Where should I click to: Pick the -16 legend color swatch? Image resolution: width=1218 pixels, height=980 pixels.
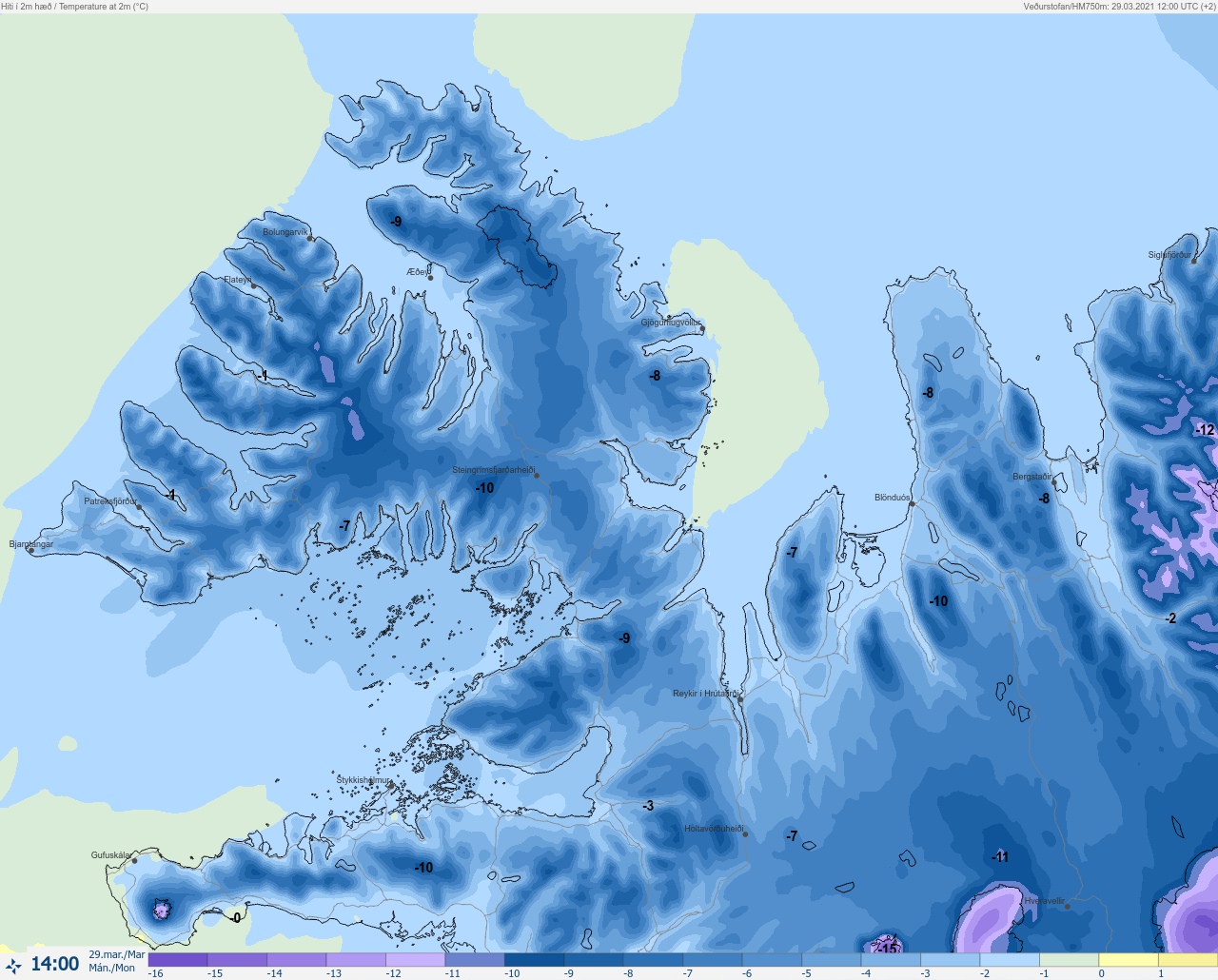point(178,960)
